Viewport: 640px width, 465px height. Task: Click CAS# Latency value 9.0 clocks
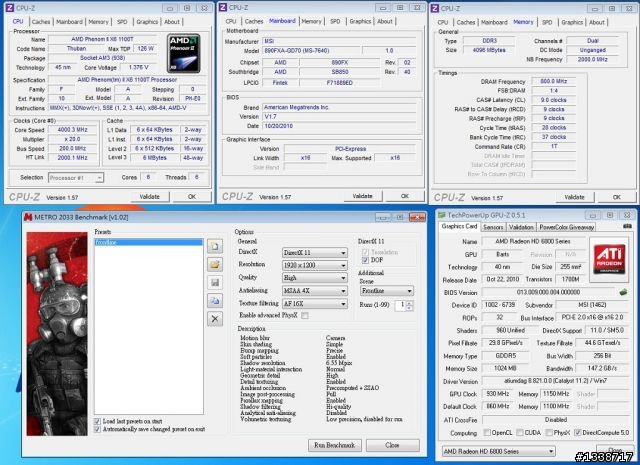[x=553, y=100]
